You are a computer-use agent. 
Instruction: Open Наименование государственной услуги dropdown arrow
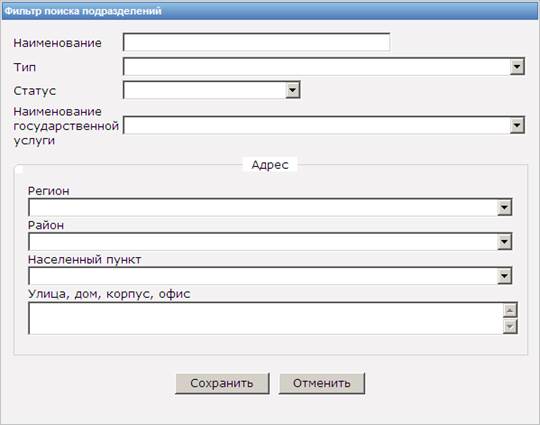pyautogui.click(x=517, y=125)
